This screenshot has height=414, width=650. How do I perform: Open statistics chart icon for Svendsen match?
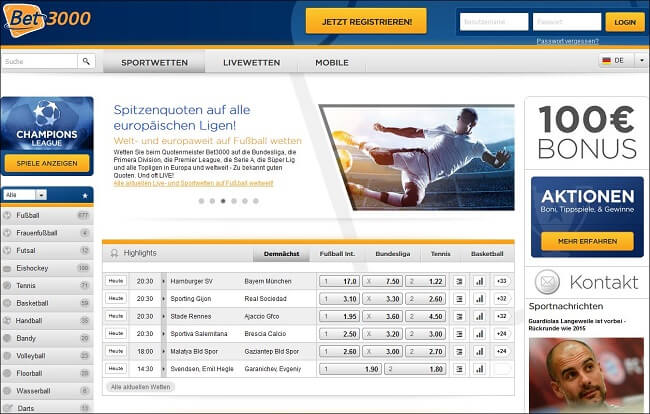(x=480, y=369)
